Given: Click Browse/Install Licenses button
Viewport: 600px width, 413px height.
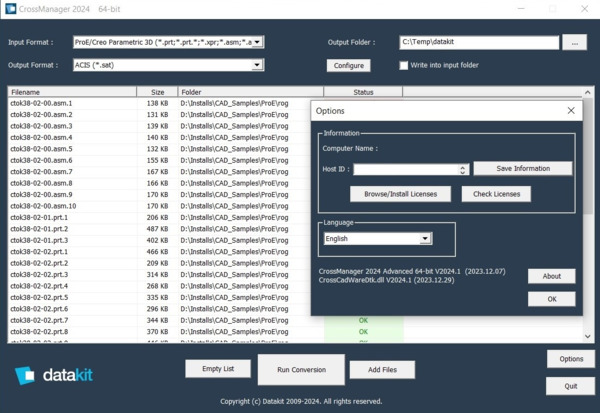Looking at the screenshot, I should point(400,194).
